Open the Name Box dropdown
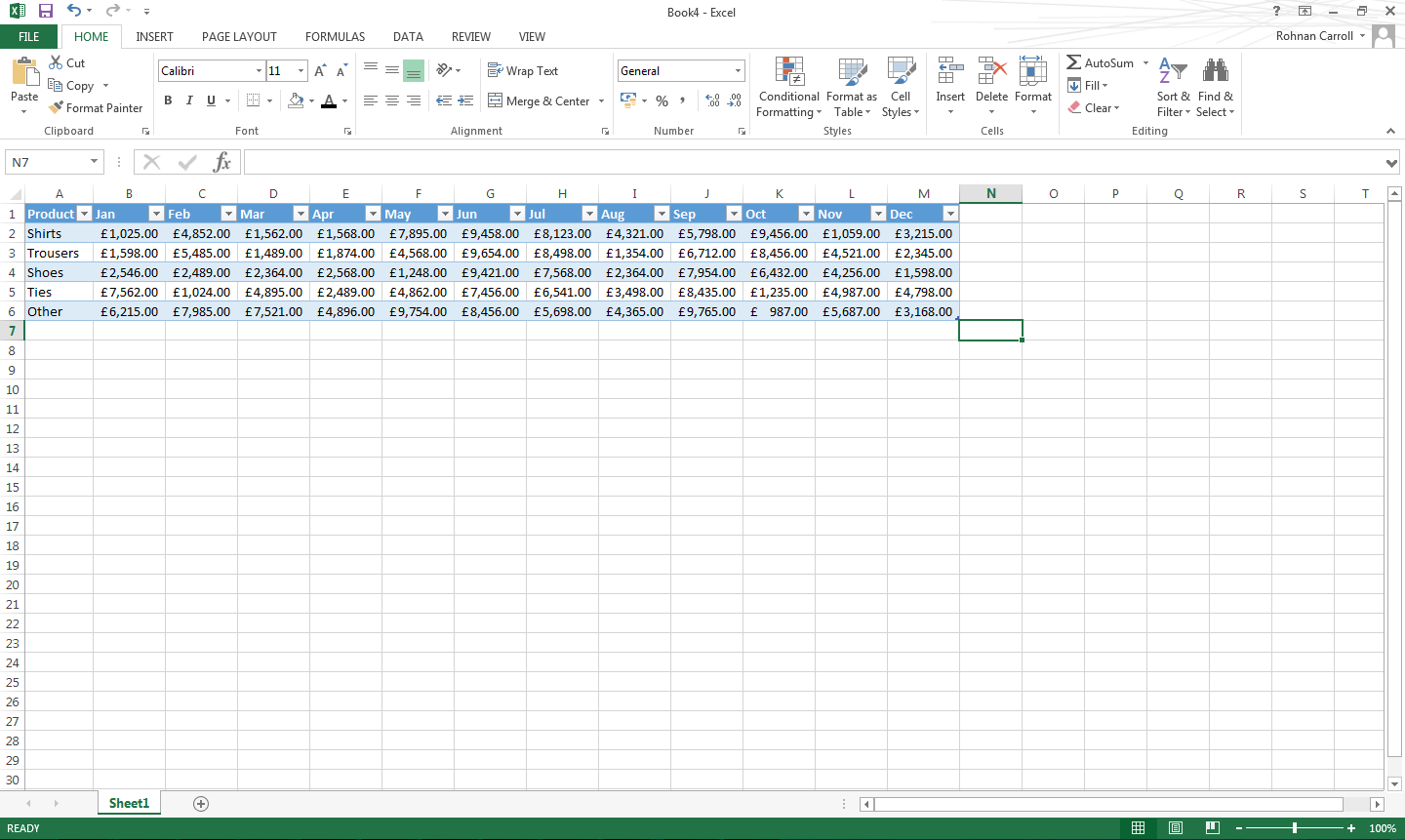 coord(94,162)
